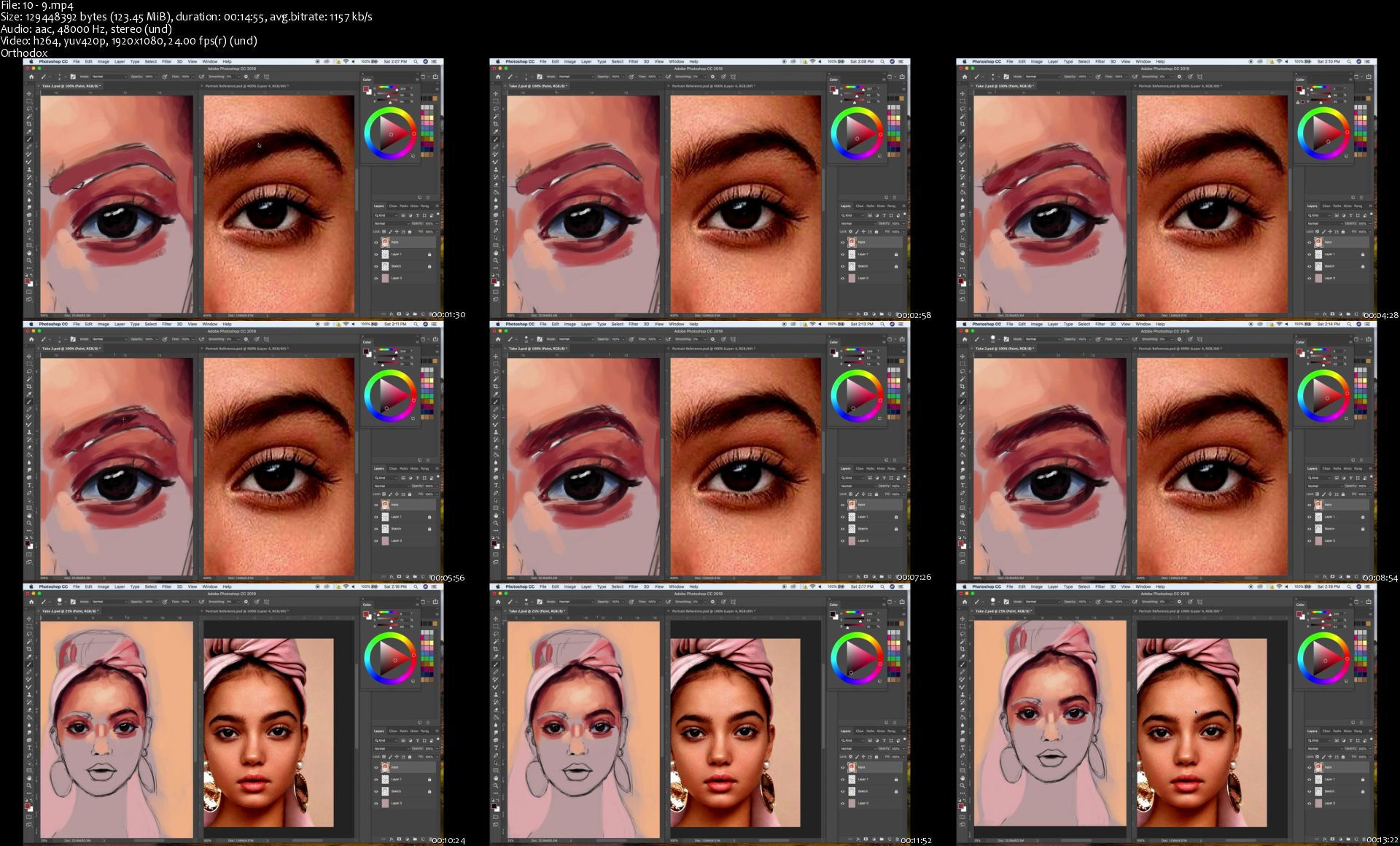Select the Type tool in the 00:02:58 frame
The image size is (1400, 846).
(x=496, y=222)
